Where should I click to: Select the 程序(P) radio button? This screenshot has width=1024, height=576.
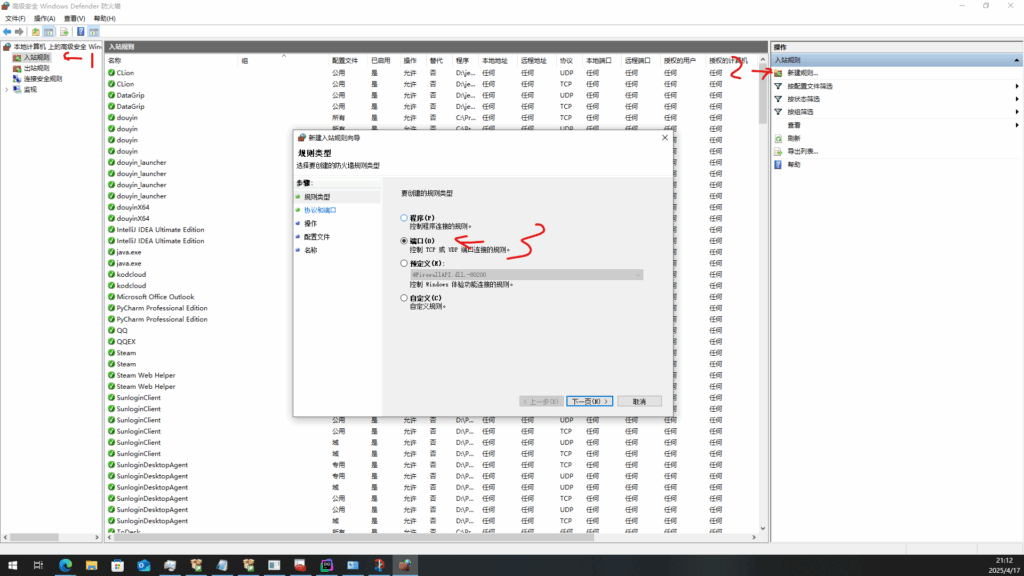click(x=404, y=217)
